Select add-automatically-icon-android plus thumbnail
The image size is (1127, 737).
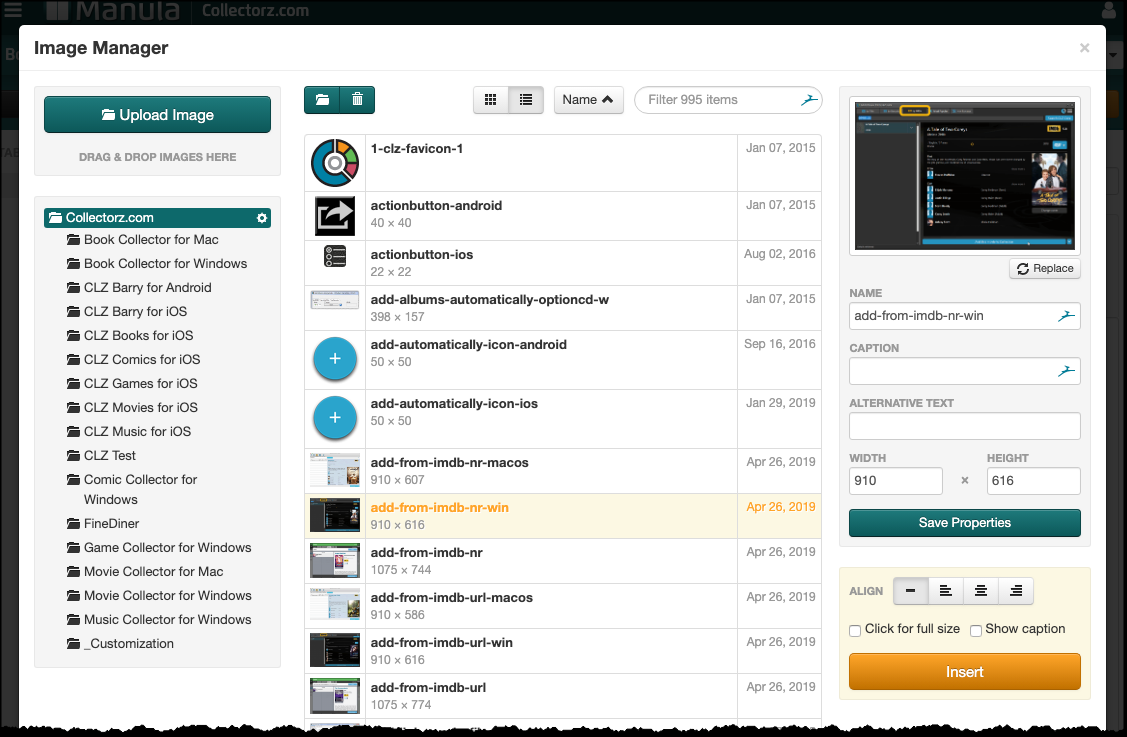point(335,359)
